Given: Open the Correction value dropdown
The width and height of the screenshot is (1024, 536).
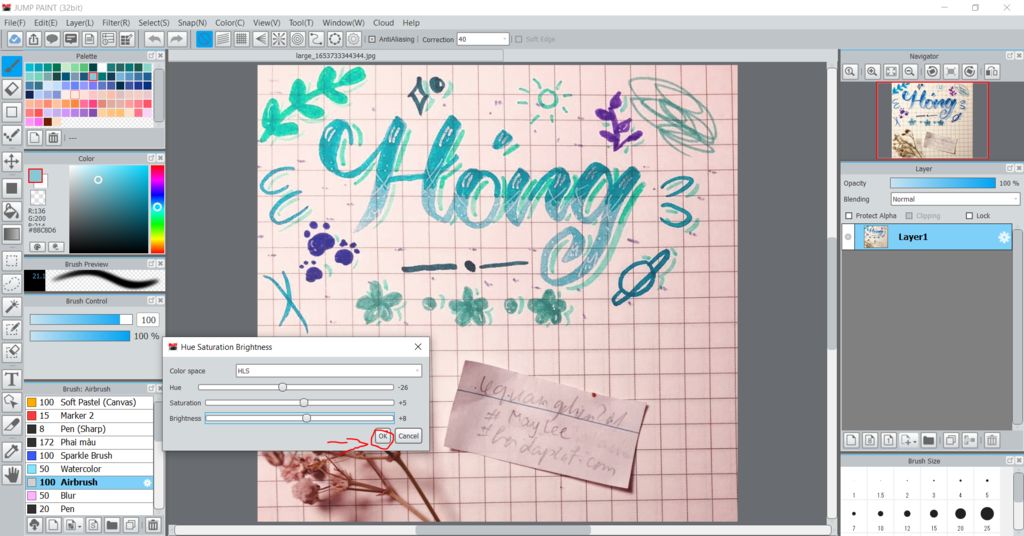Looking at the screenshot, I should (x=483, y=39).
